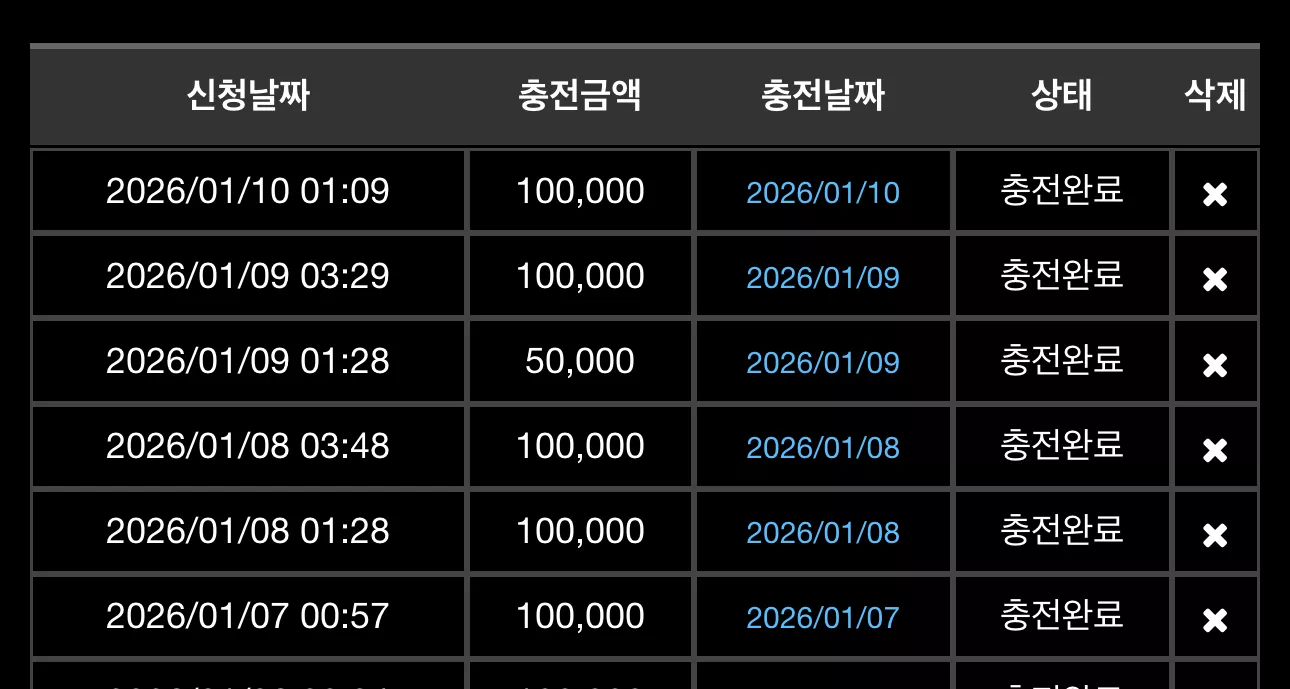Select the 충전날짜 column header

823,96
